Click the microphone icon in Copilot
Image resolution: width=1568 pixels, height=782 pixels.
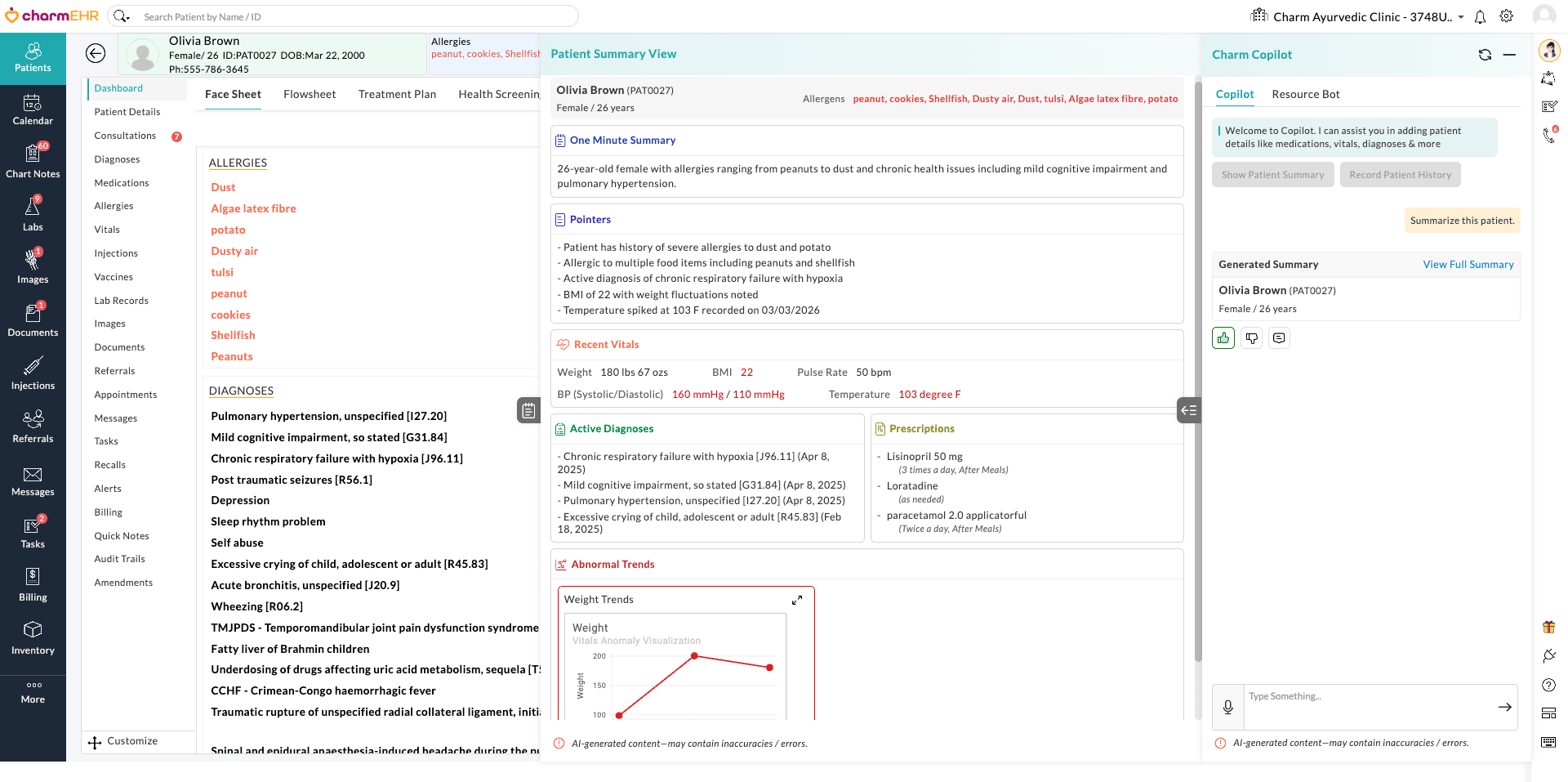(1228, 708)
